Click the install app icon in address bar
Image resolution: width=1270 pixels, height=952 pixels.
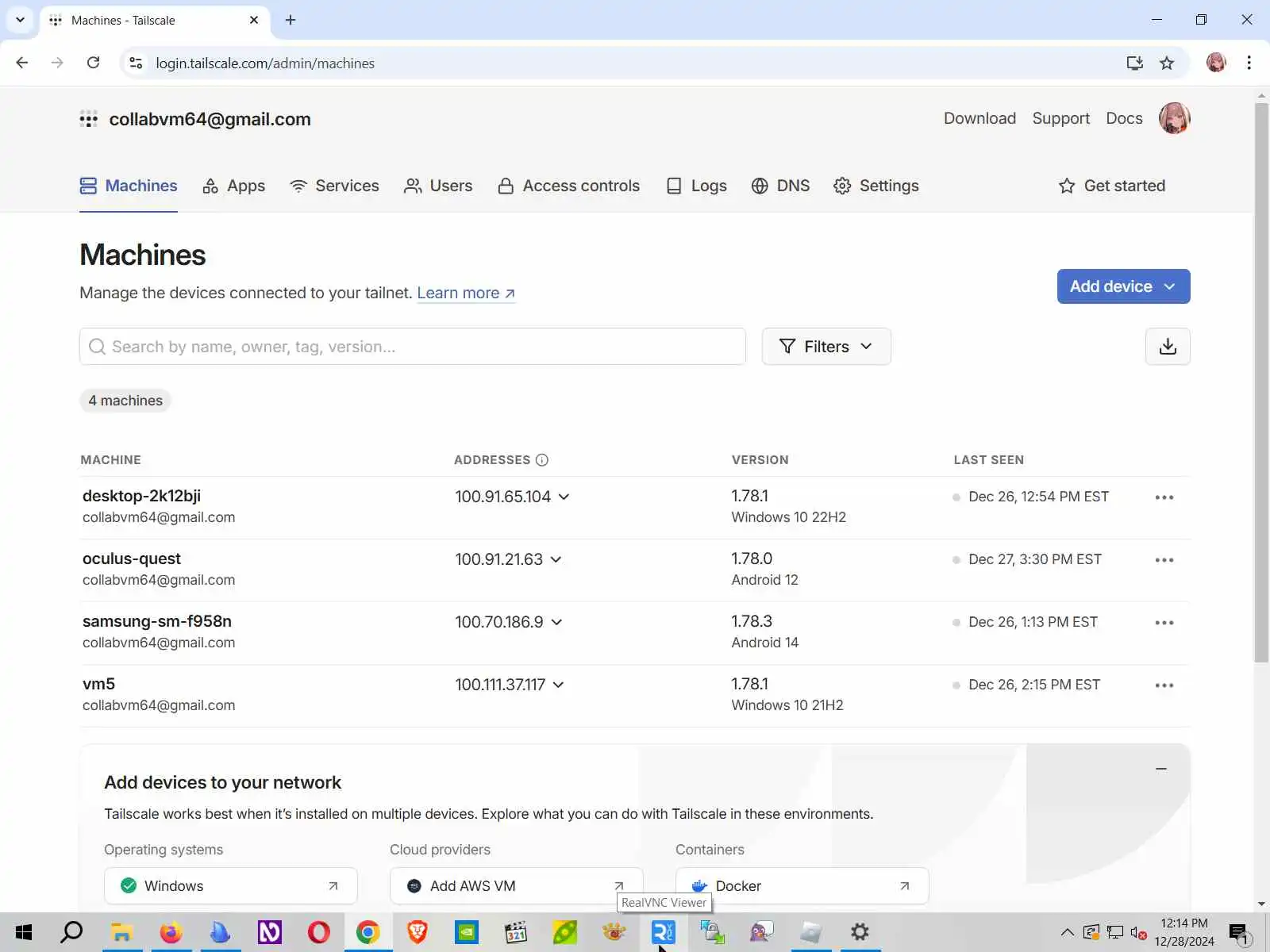pyautogui.click(x=1134, y=63)
